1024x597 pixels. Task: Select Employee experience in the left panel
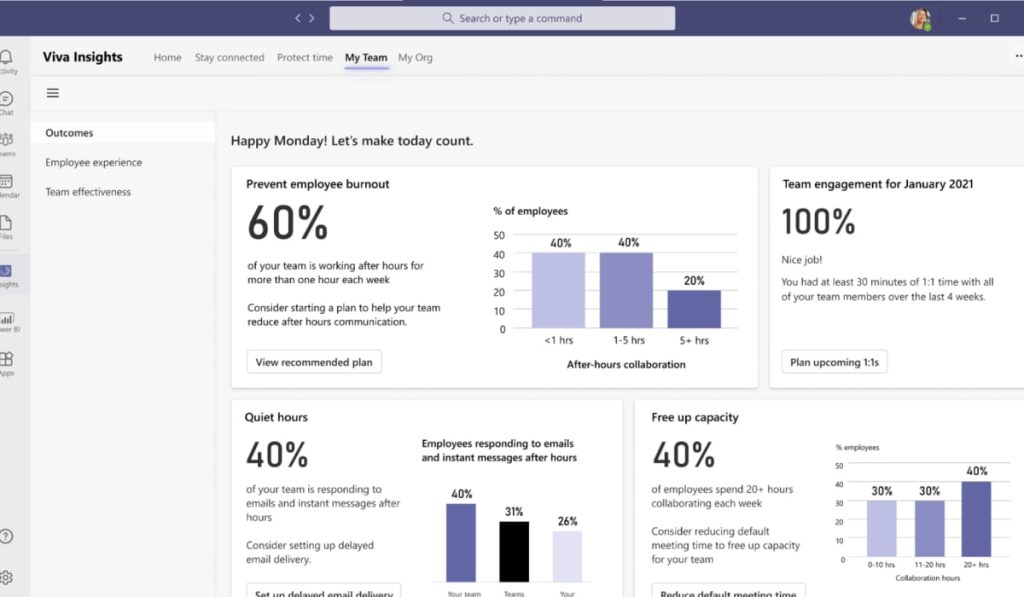pos(93,162)
